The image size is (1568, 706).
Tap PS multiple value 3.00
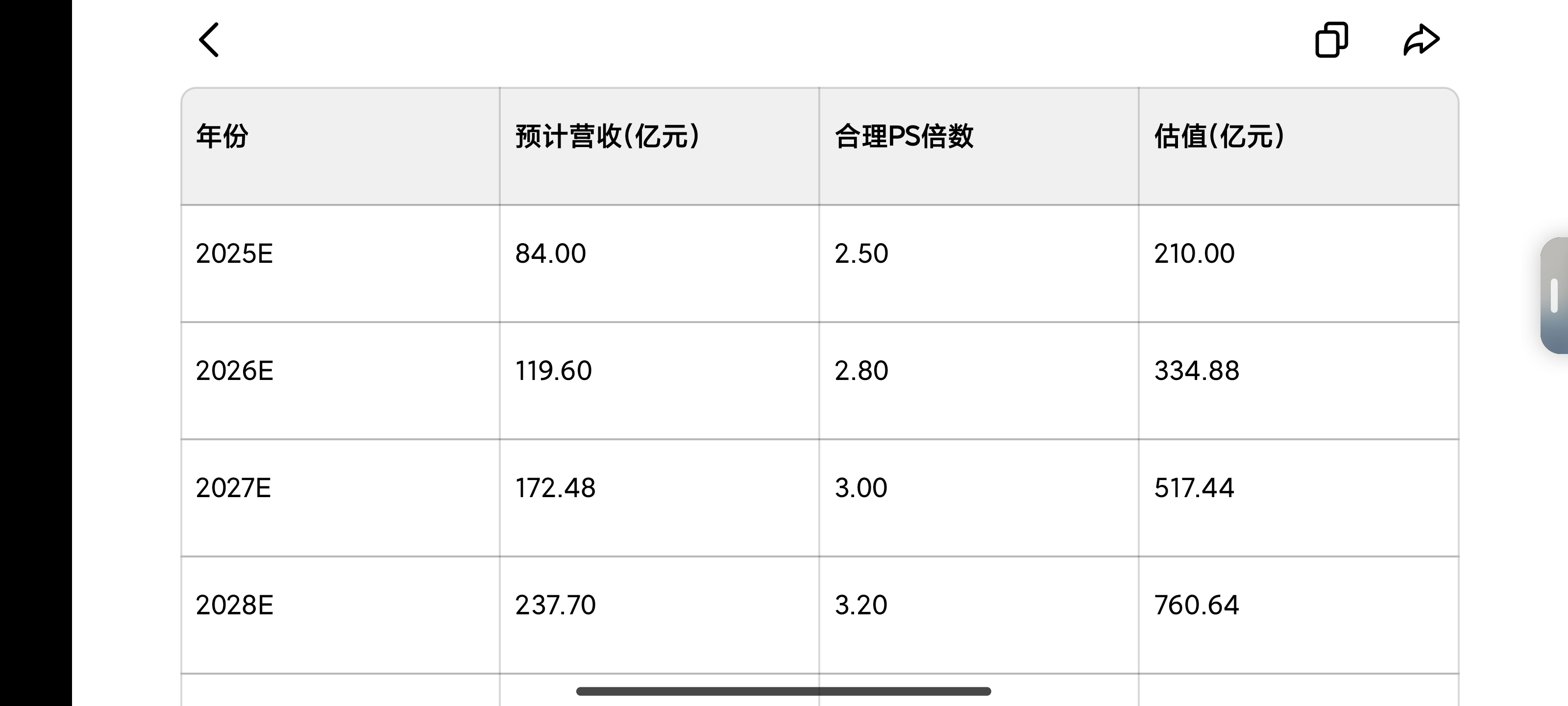[x=861, y=488]
